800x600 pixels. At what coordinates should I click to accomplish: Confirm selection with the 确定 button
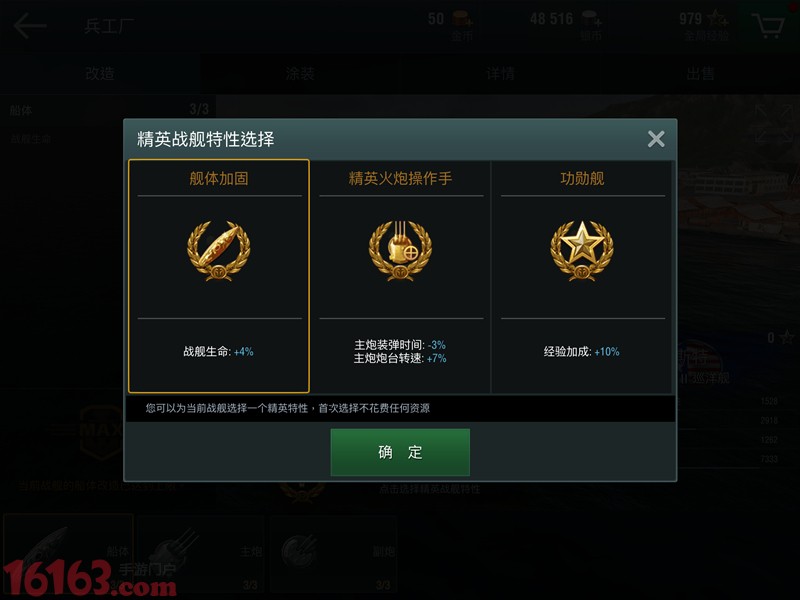pyautogui.click(x=400, y=452)
